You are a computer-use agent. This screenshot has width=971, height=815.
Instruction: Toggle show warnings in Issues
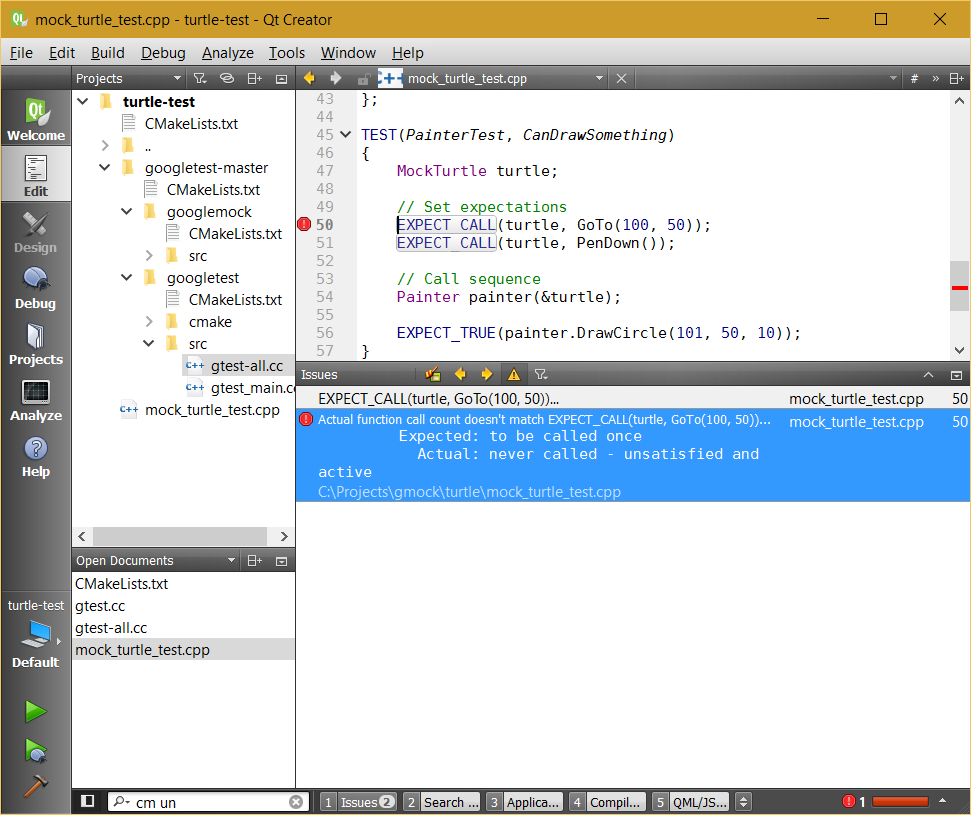[514, 374]
